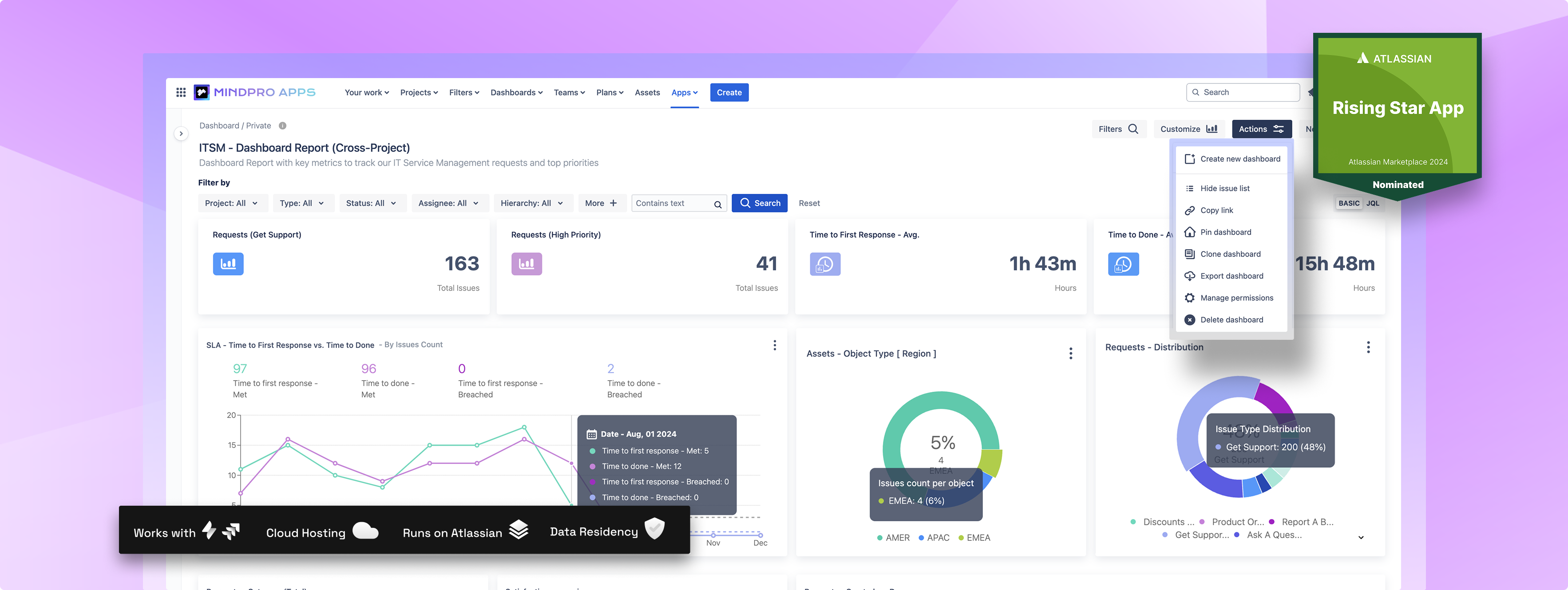Click the Pin dashboard home icon
This screenshot has width=1568, height=590.
[x=1189, y=232]
